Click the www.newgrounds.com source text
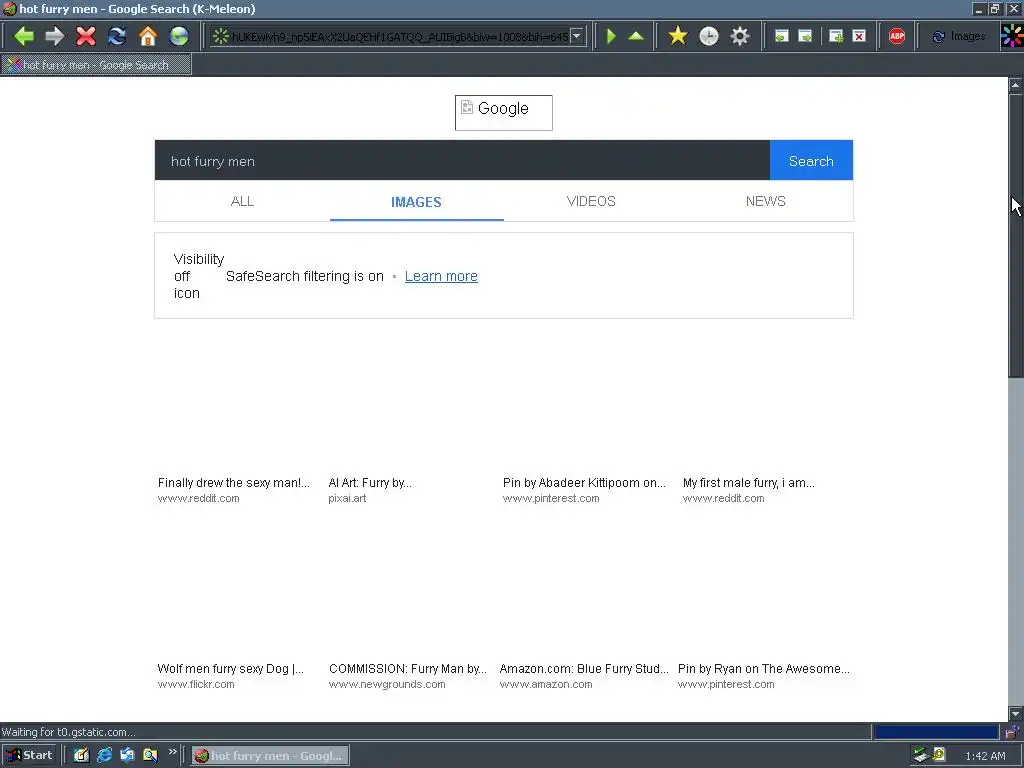This screenshot has width=1024, height=768. point(387,684)
